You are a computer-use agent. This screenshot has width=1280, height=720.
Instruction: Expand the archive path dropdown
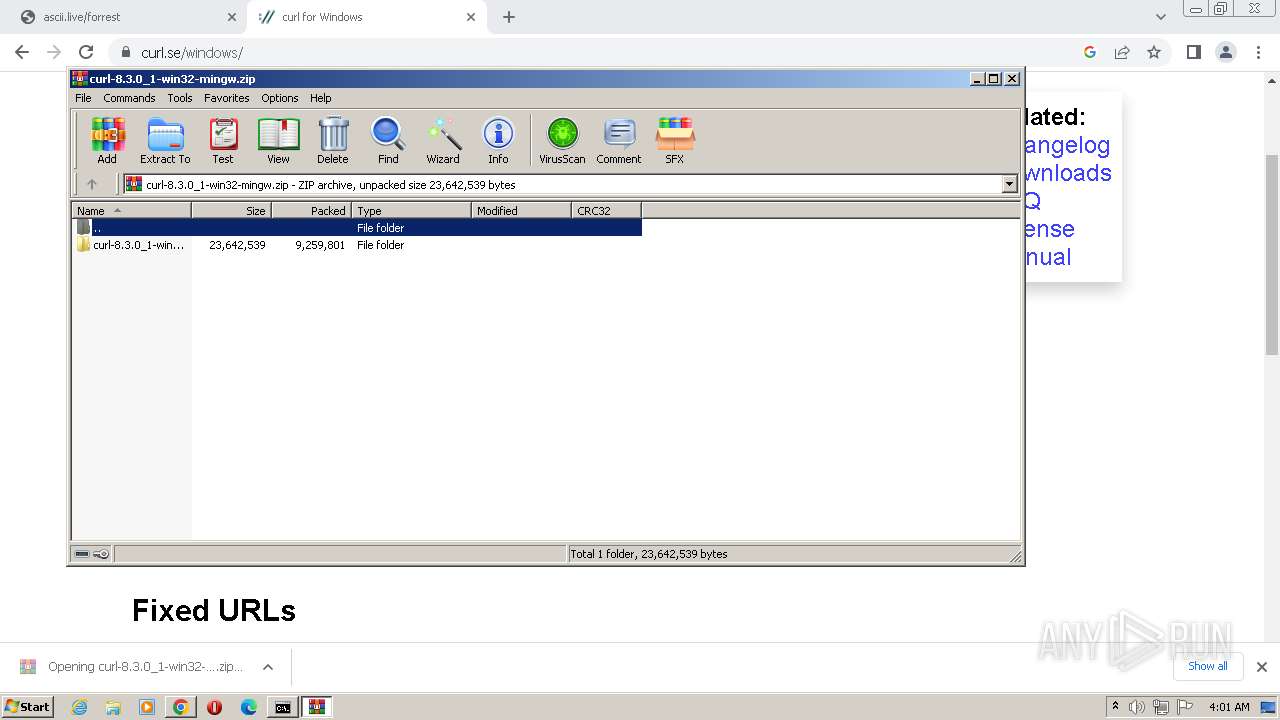[1009, 184]
